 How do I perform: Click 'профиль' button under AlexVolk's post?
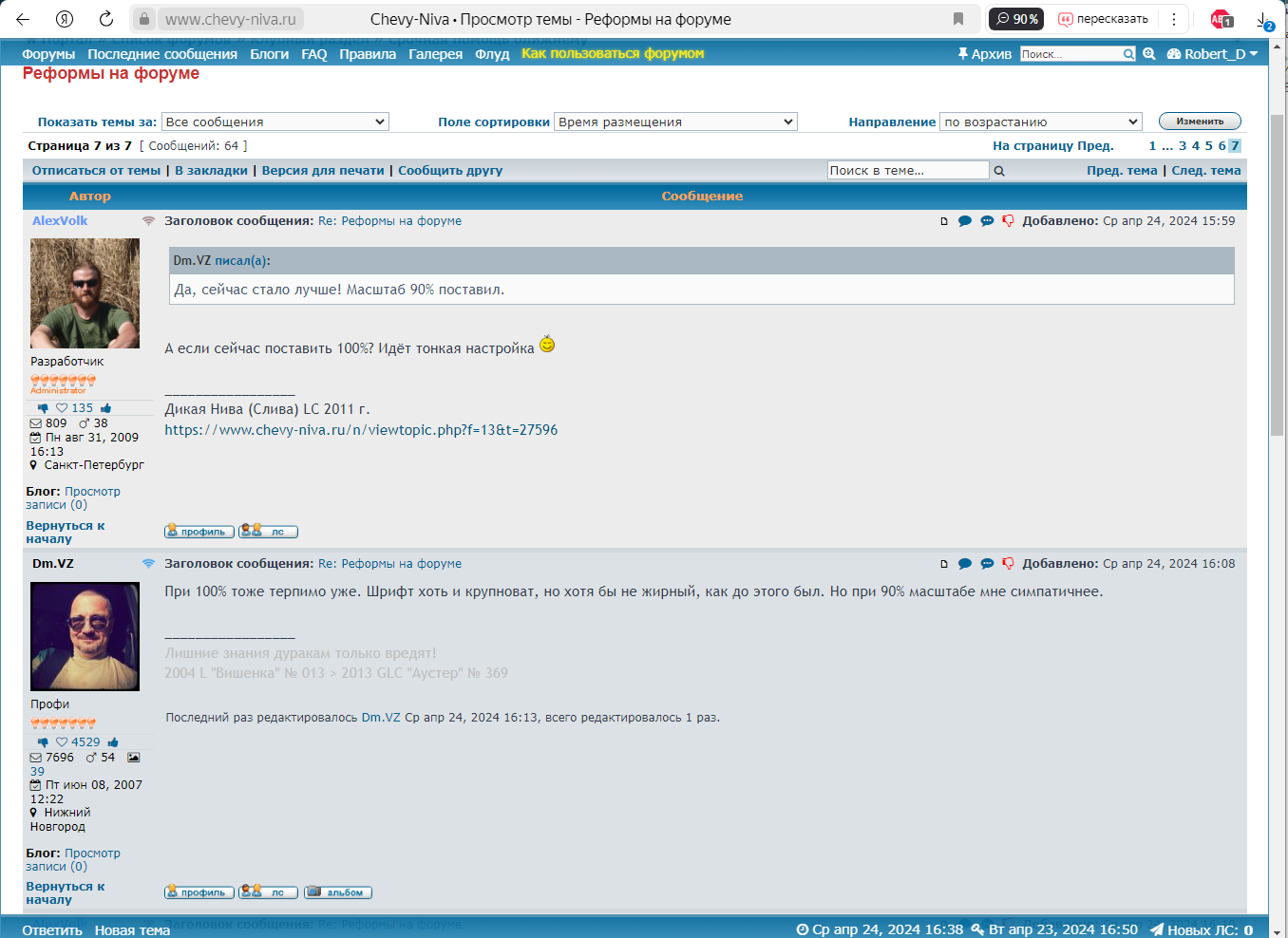199,532
